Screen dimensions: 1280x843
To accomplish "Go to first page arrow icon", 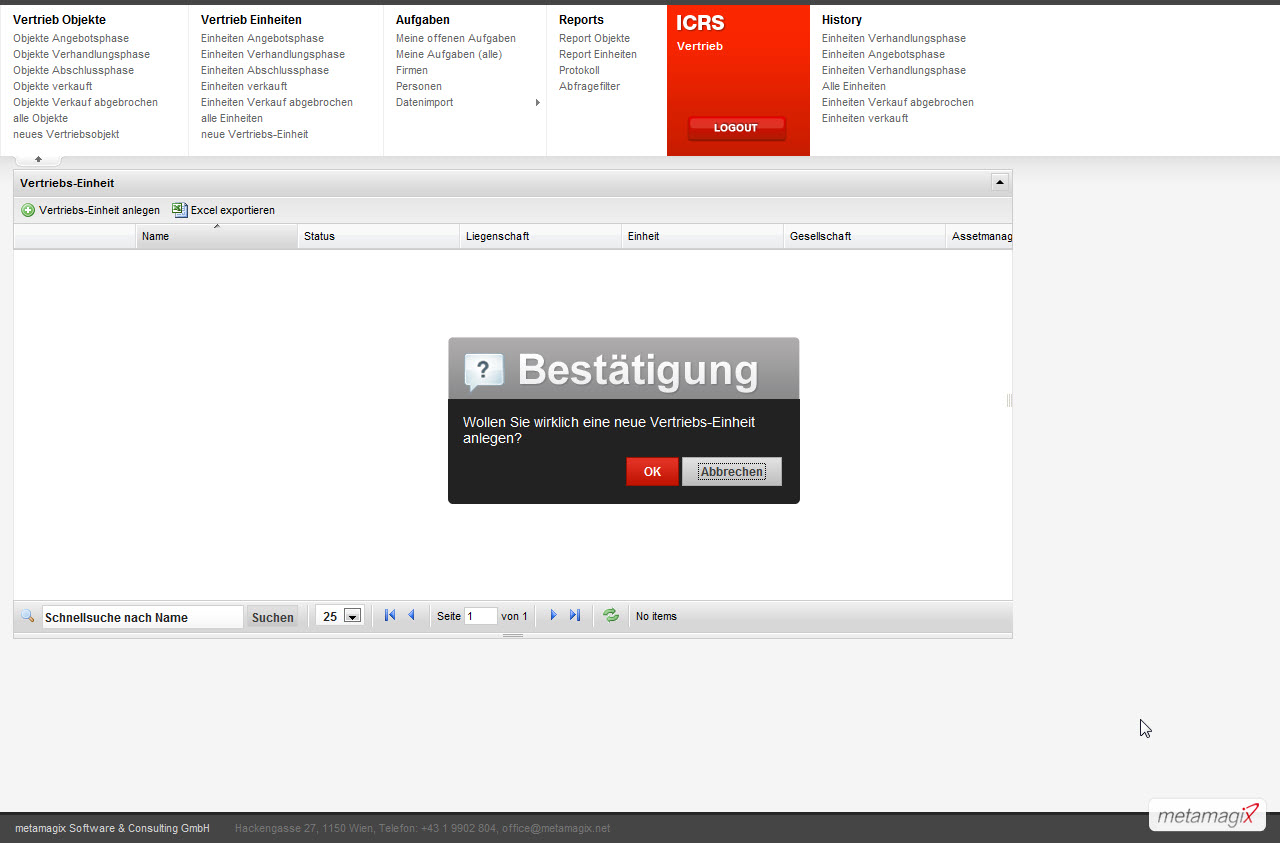I will click(390, 616).
